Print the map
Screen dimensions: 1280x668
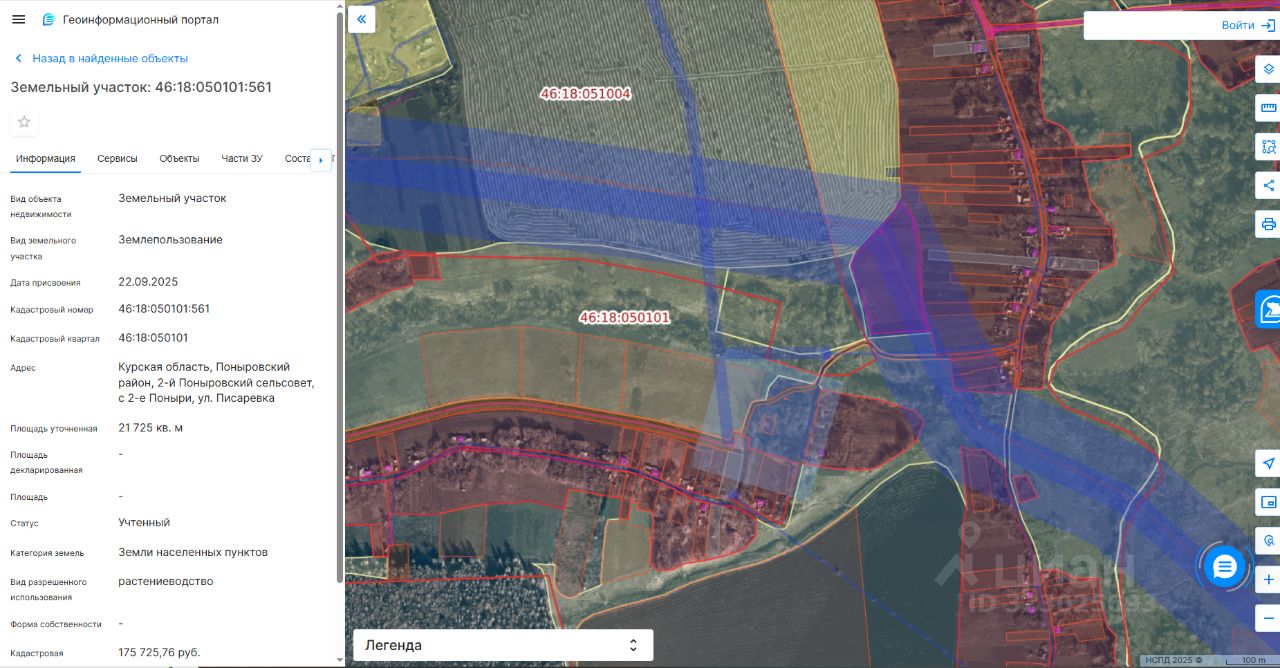(x=1268, y=224)
